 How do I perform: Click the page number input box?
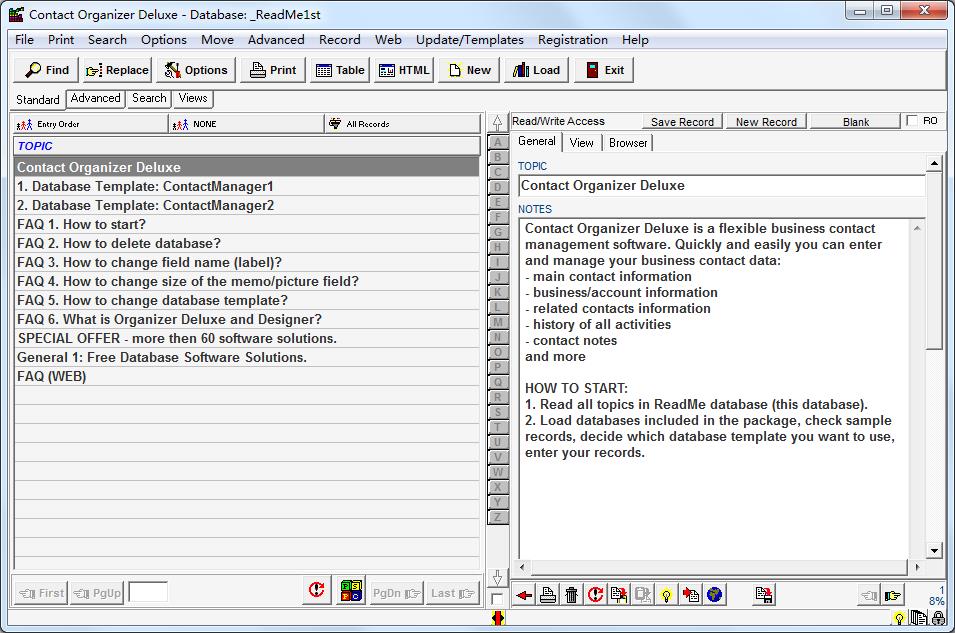148,592
